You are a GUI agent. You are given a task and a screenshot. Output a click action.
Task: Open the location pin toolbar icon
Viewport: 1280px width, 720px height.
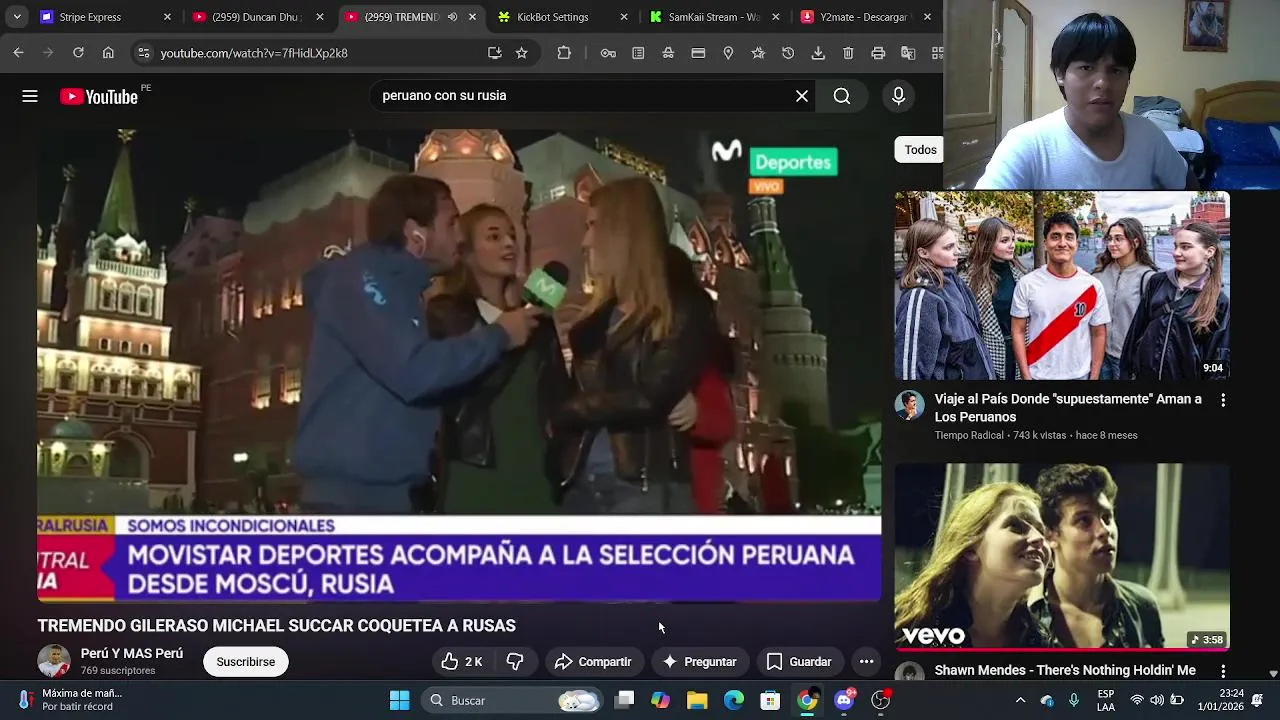coord(728,53)
